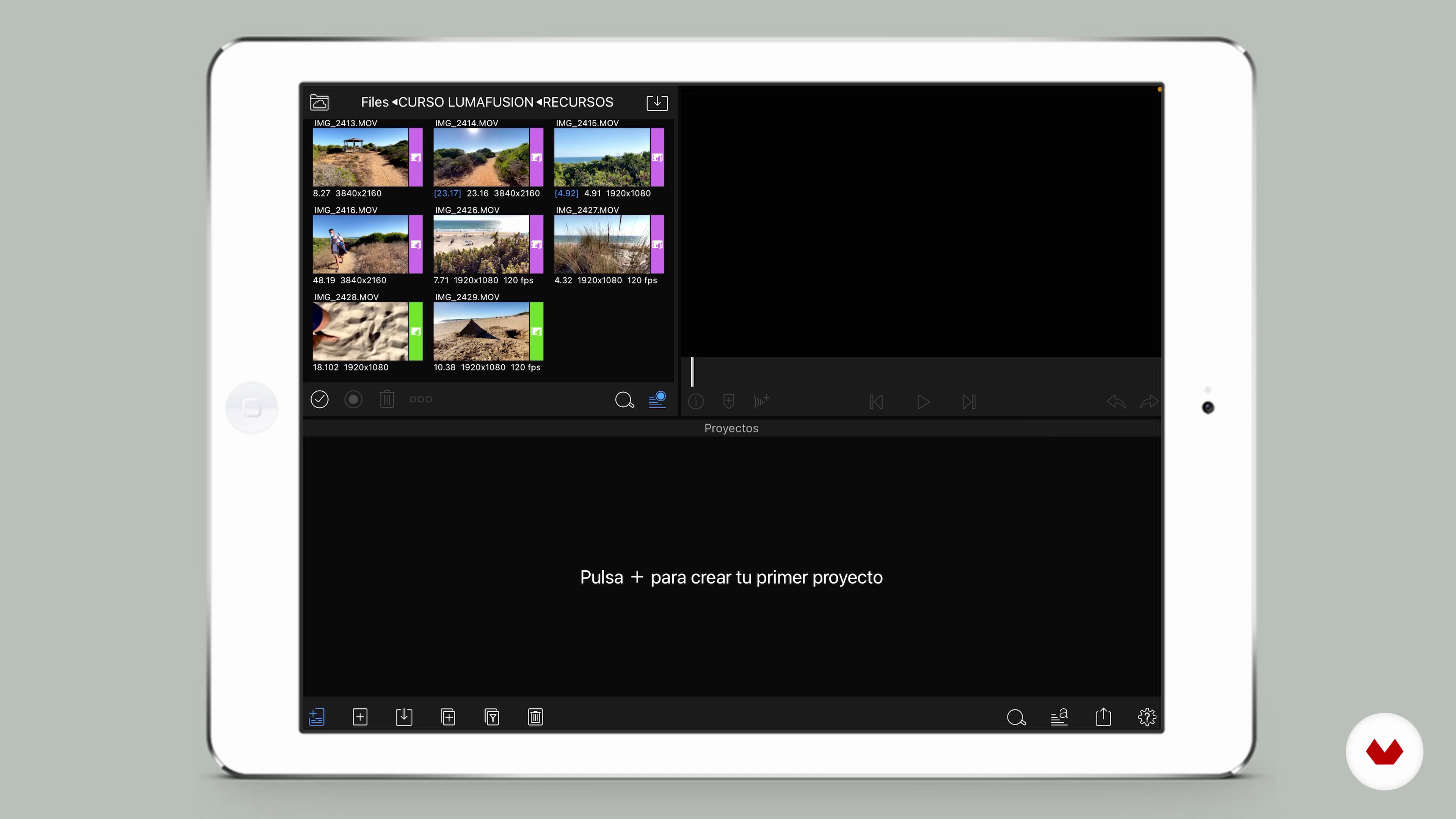Viewport: 1456px width, 819px height.
Task: Select the IMG_2416.MOV clip thumbnail
Action: 361,244
